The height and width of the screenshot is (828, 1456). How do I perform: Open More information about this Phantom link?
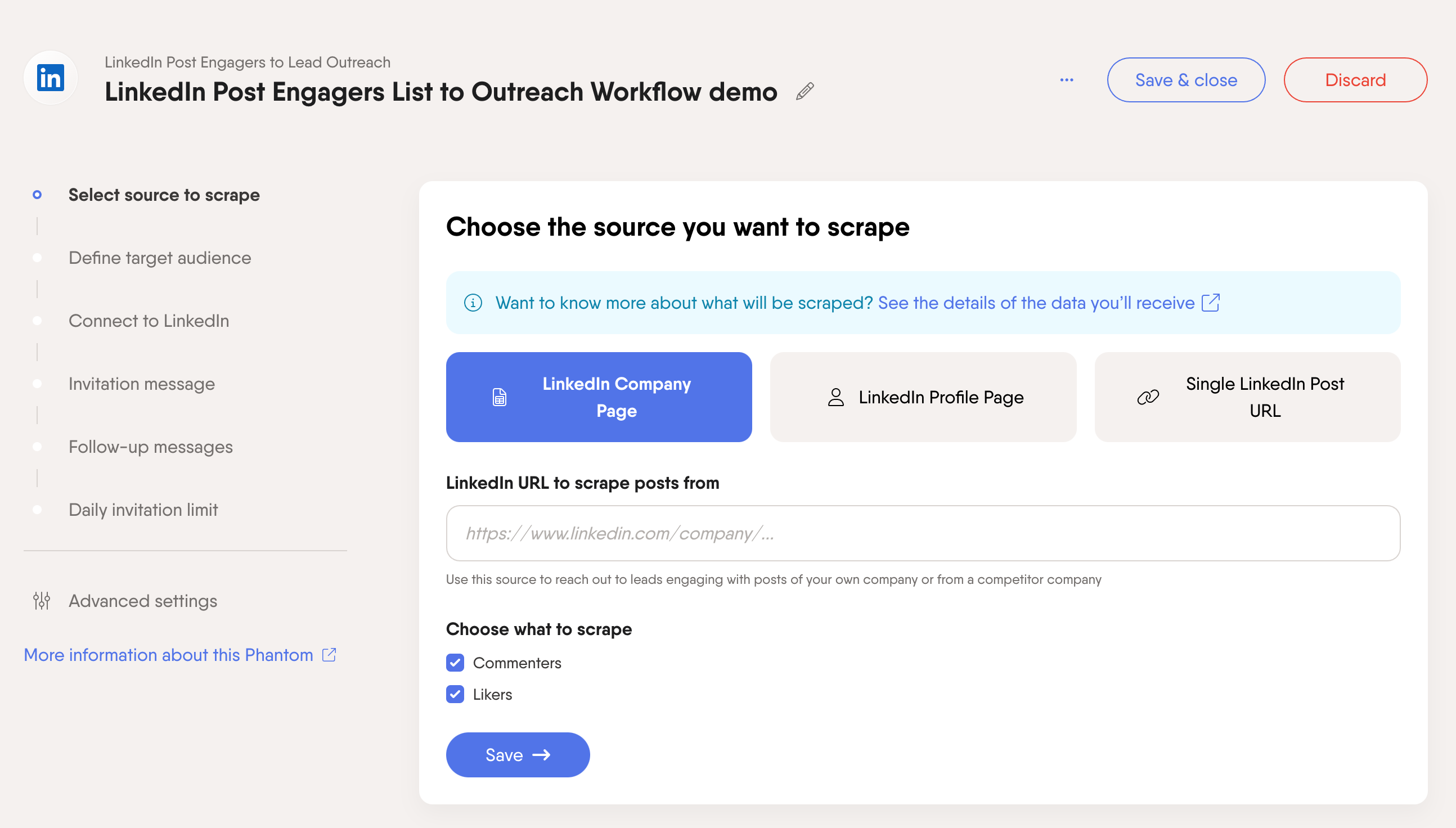(168, 655)
